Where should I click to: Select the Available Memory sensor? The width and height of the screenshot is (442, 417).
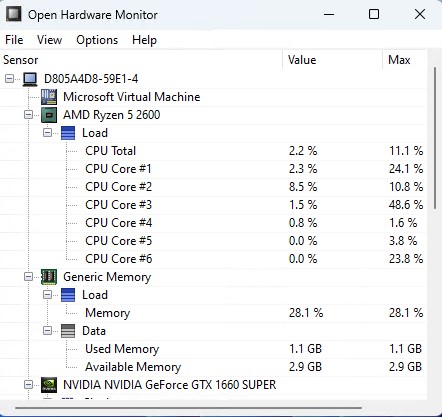point(133,367)
